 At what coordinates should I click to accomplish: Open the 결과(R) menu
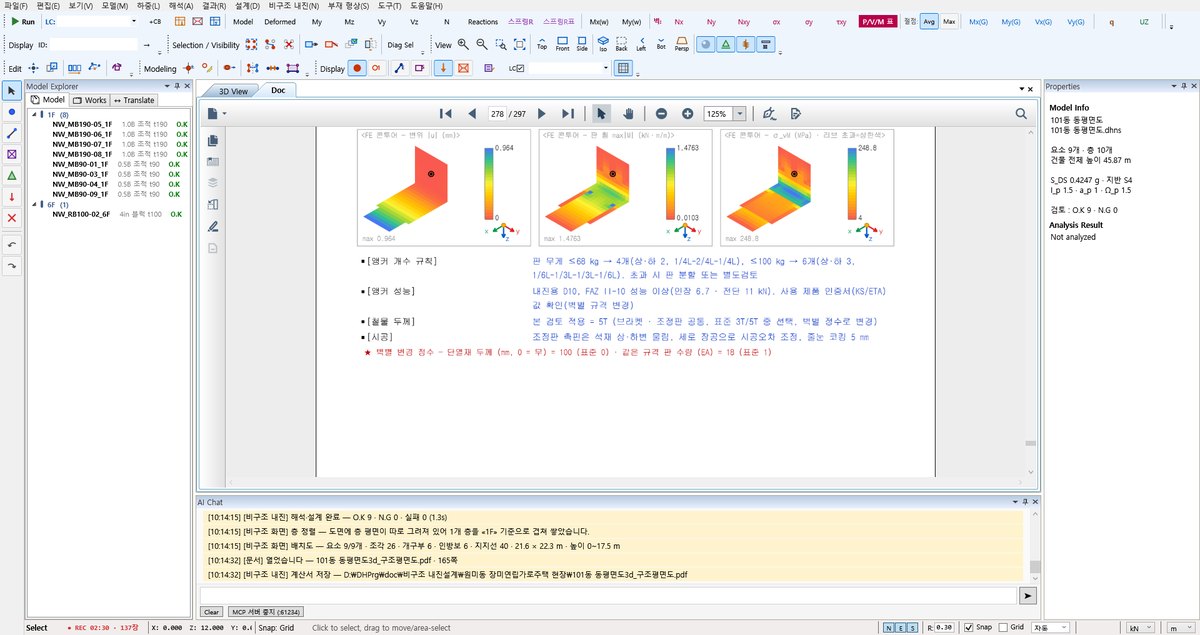pyautogui.click(x=212, y=6)
